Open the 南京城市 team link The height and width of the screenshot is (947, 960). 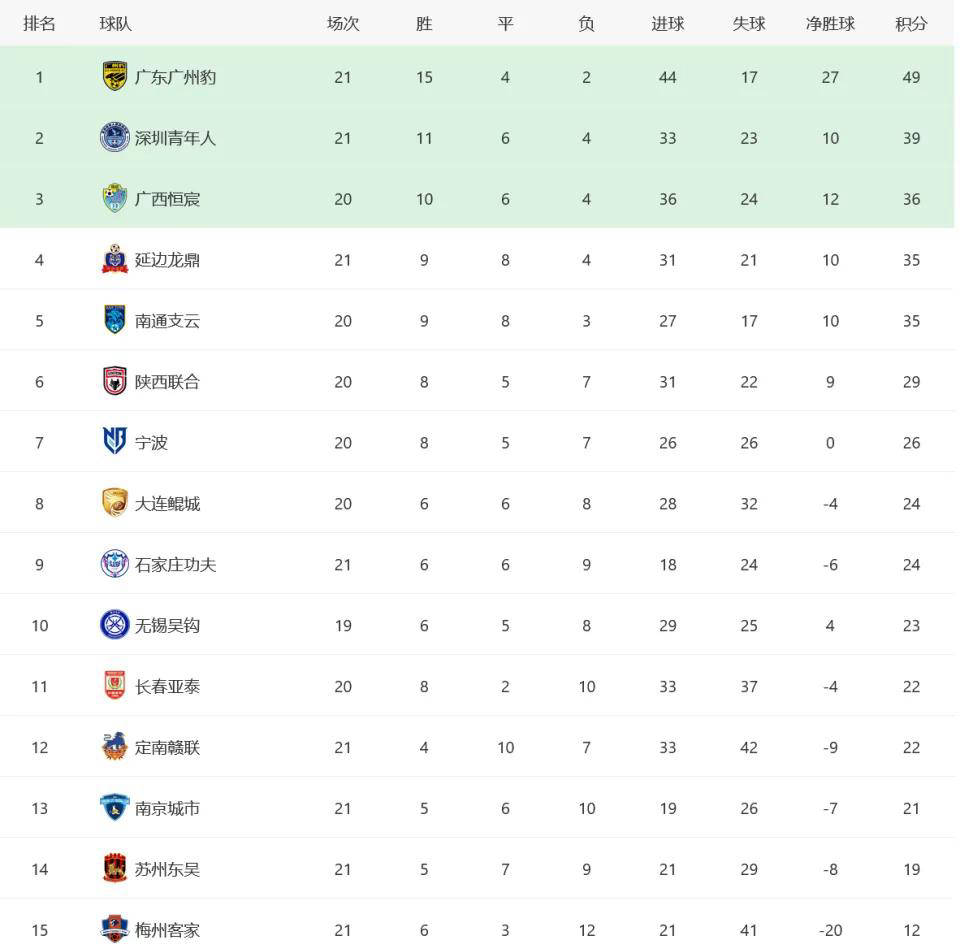pyautogui.click(x=167, y=808)
